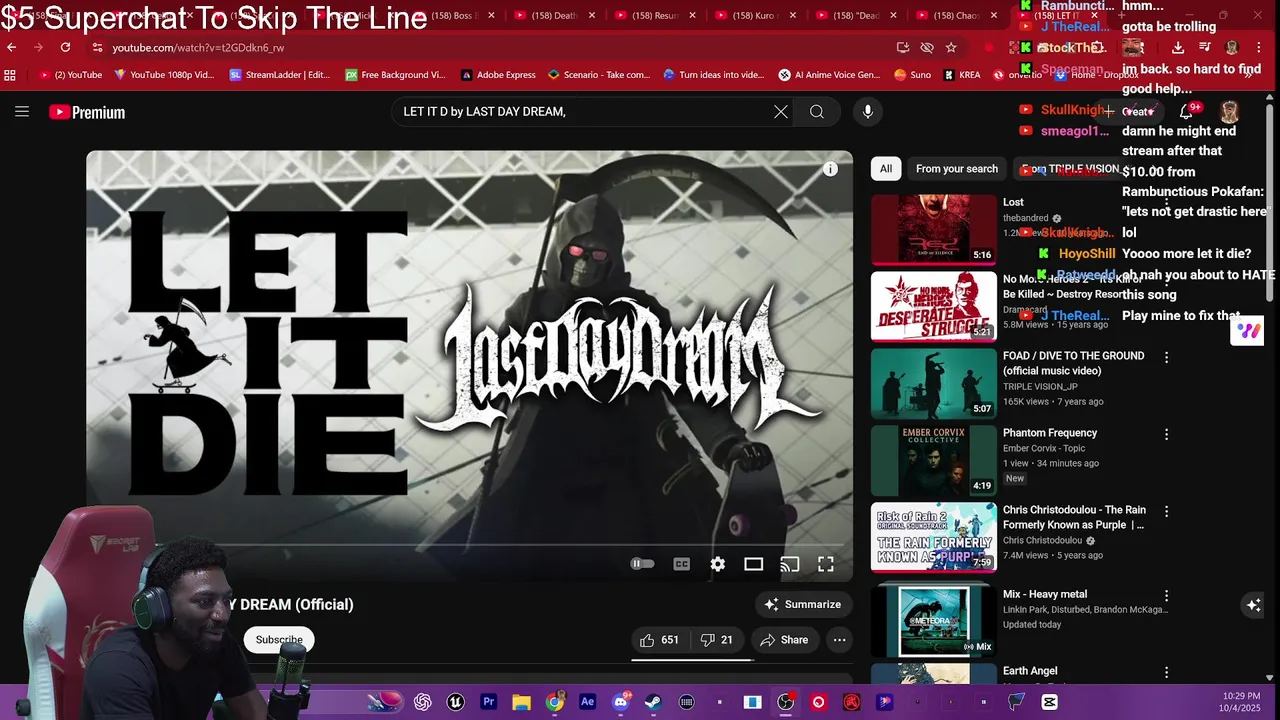Open the Adobe Express bookmark
Image resolution: width=1280 pixels, height=720 pixels.
(x=498, y=75)
